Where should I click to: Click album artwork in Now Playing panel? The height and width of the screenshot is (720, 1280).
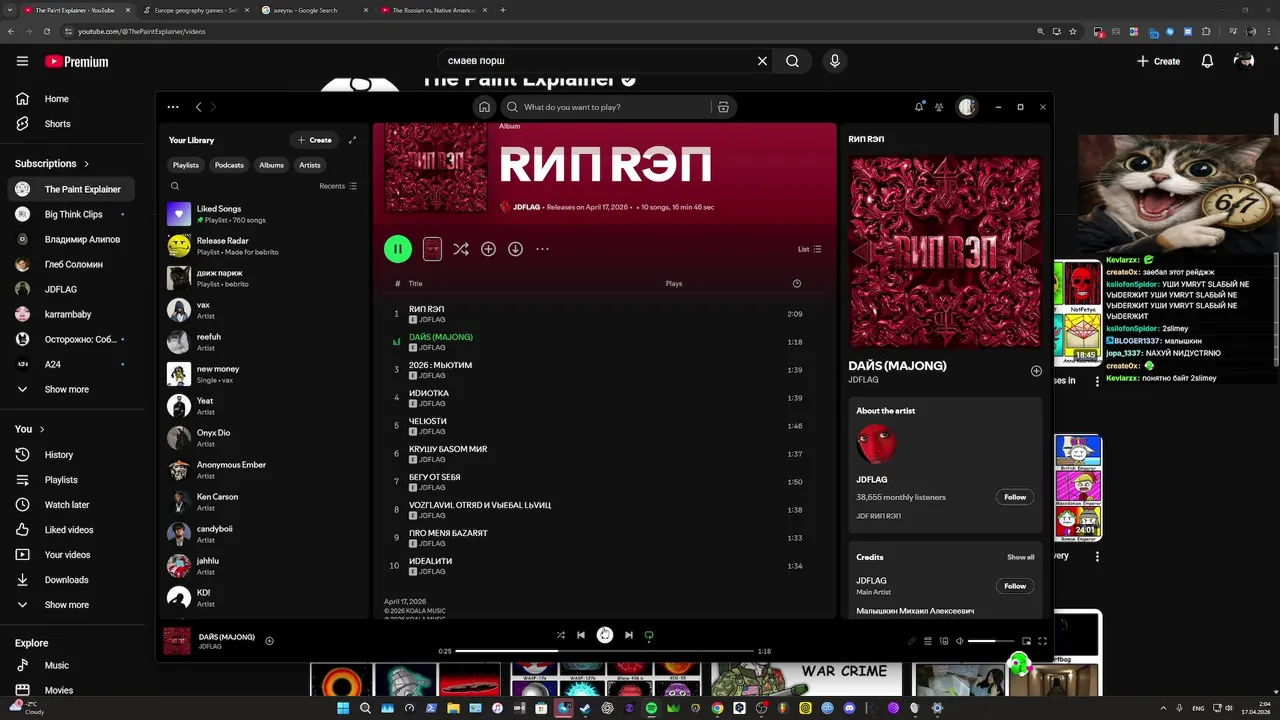(945, 251)
